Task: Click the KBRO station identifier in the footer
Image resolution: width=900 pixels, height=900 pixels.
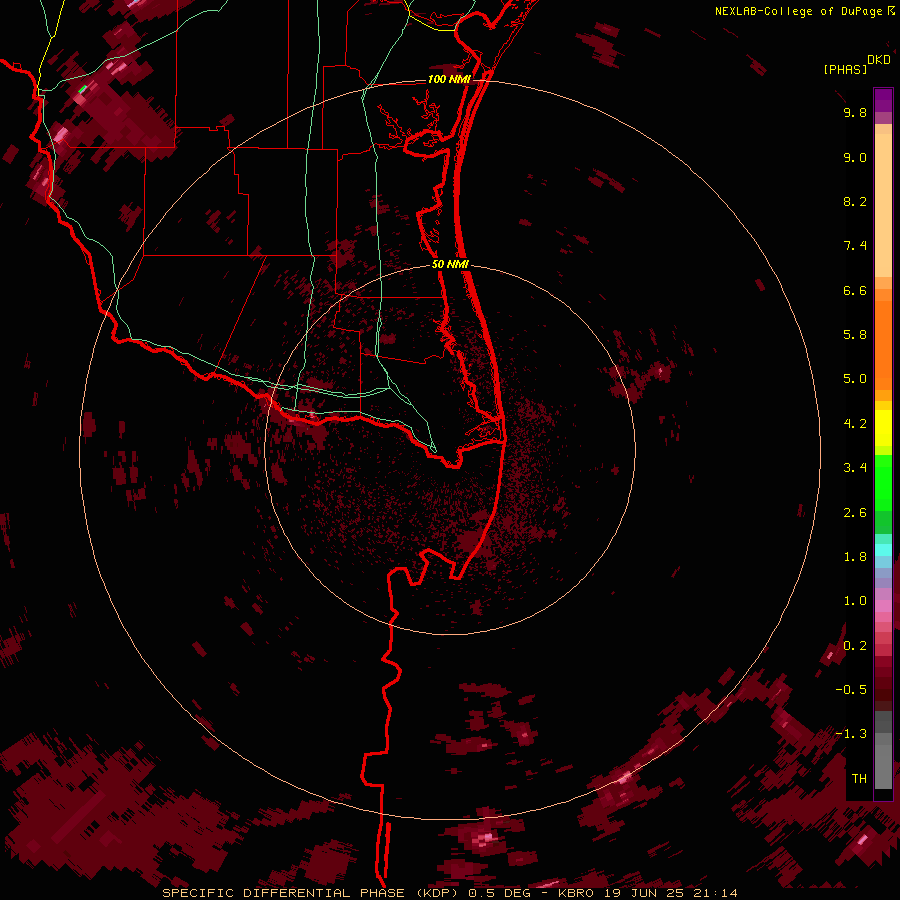Action: [x=577, y=893]
